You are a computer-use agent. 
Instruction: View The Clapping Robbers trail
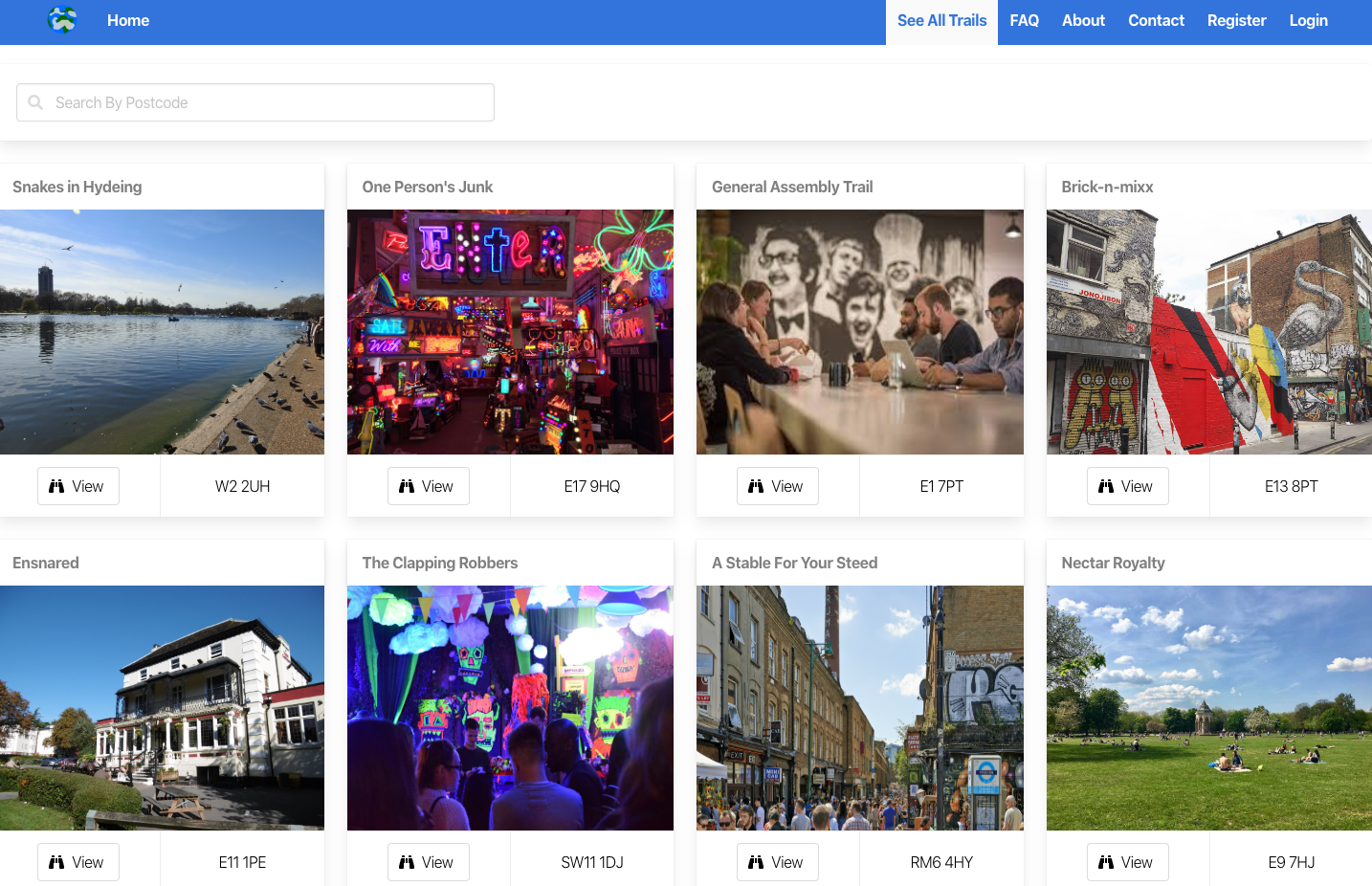coord(429,862)
